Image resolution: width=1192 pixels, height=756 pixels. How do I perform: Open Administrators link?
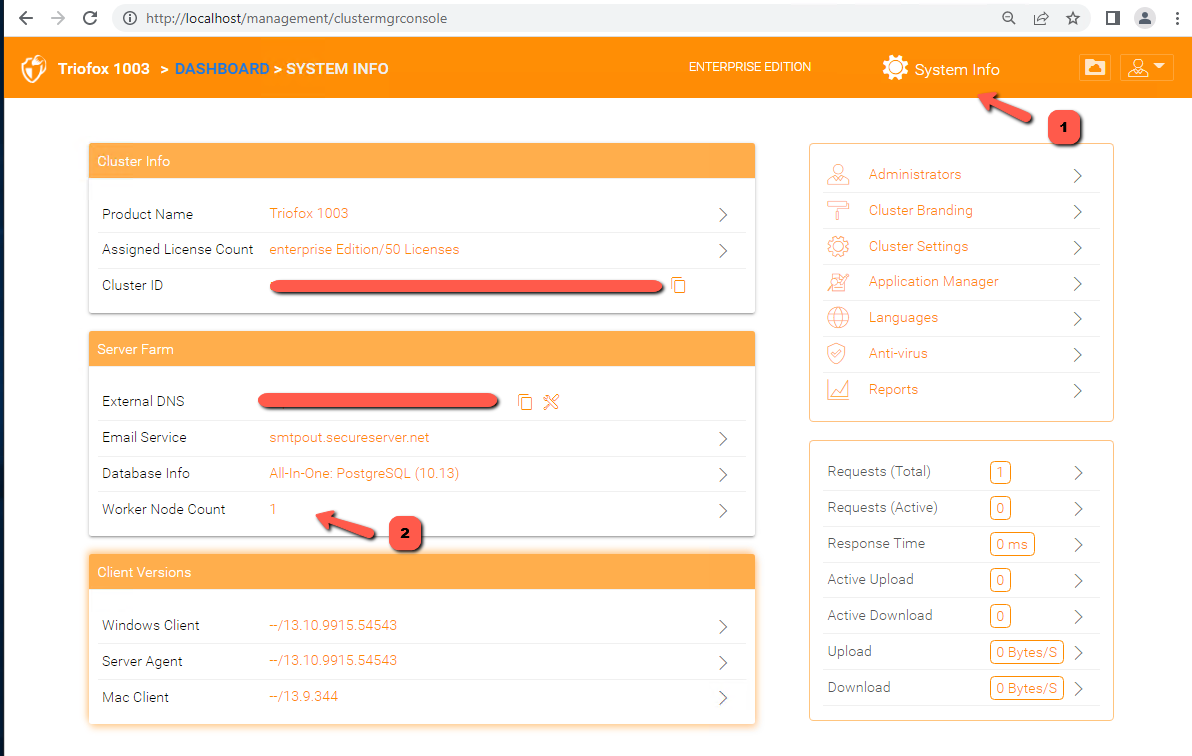pos(915,174)
